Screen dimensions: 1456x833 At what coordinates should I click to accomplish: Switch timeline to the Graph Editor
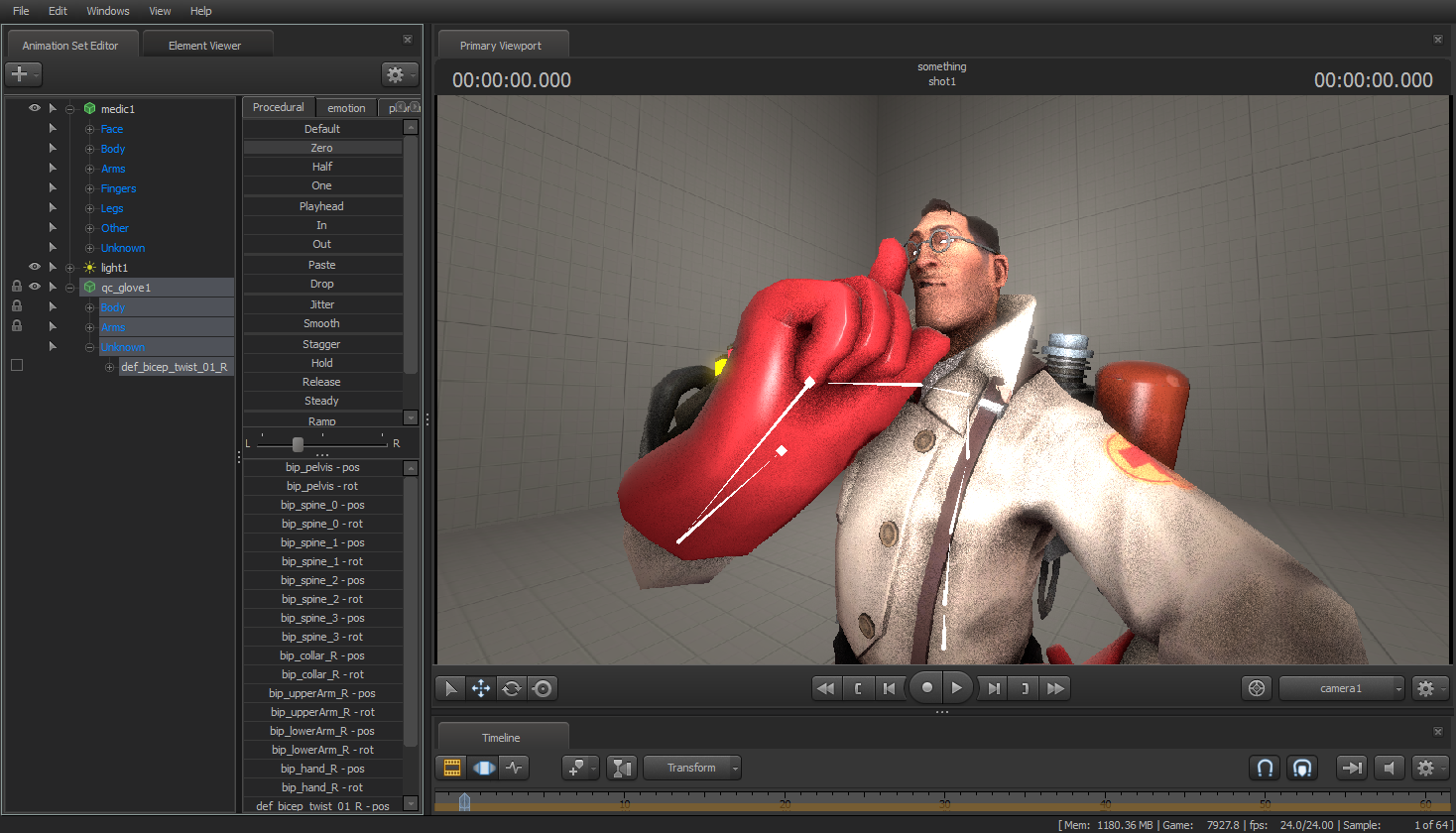point(514,768)
